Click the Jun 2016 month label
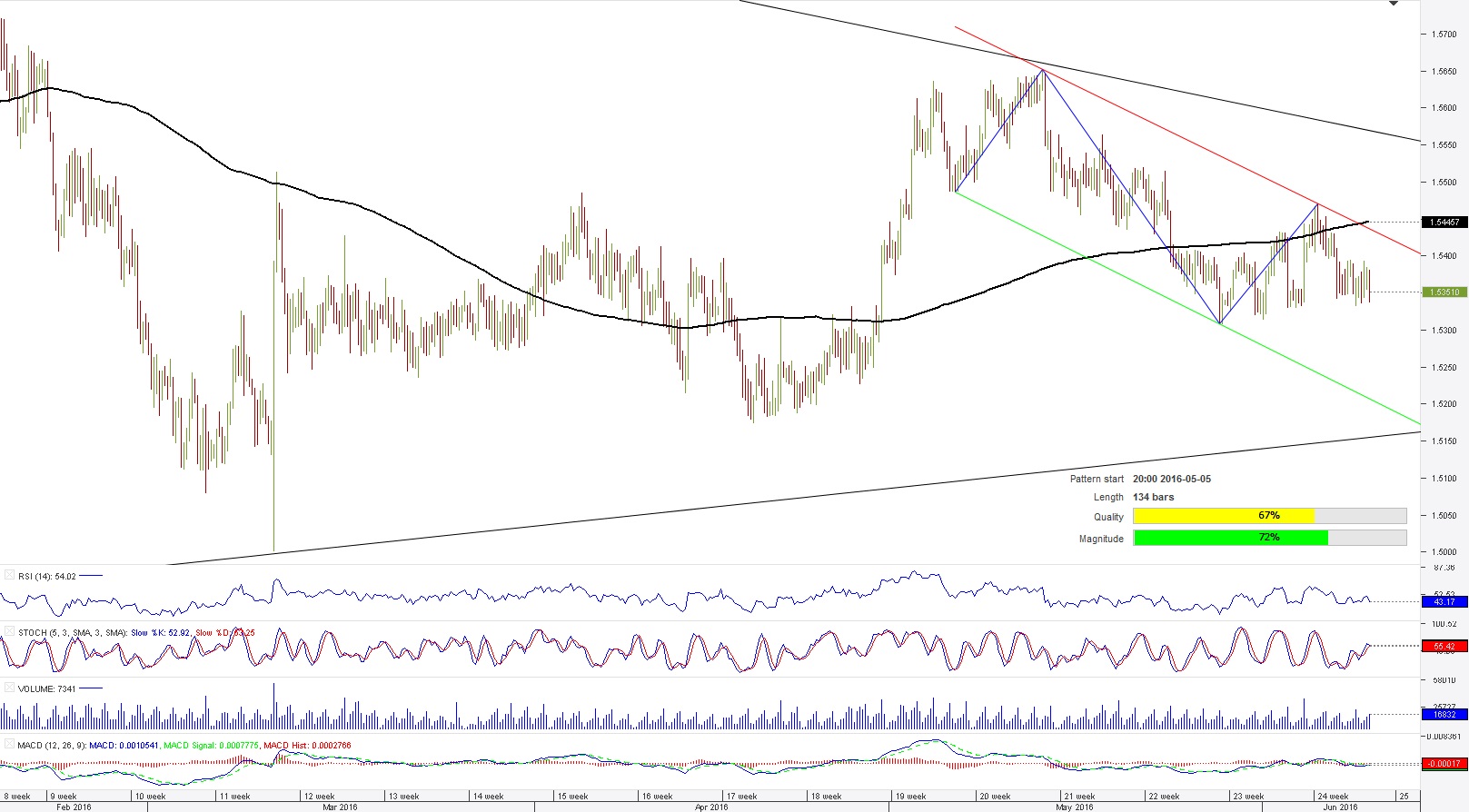This screenshot has width=1469, height=812. coord(1340,807)
